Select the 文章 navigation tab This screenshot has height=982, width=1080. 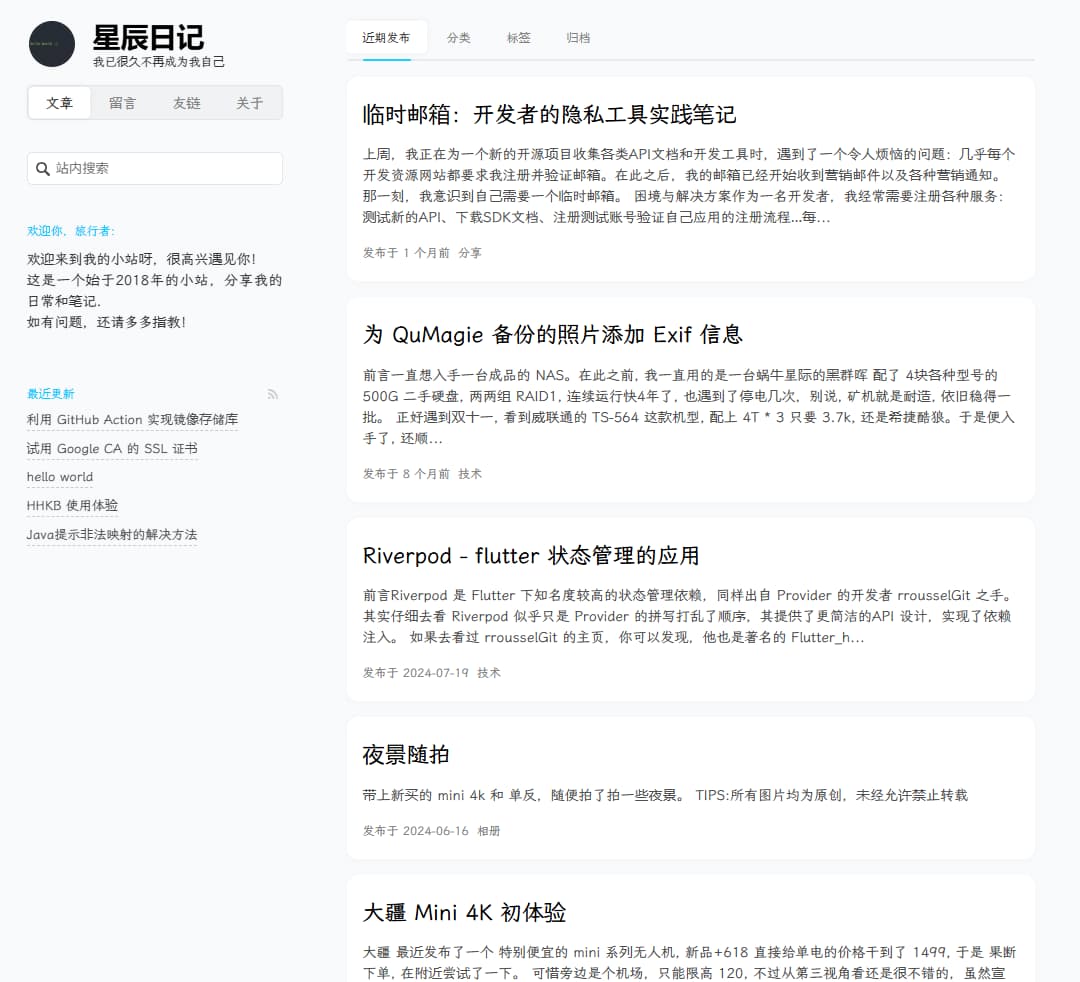click(x=60, y=103)
